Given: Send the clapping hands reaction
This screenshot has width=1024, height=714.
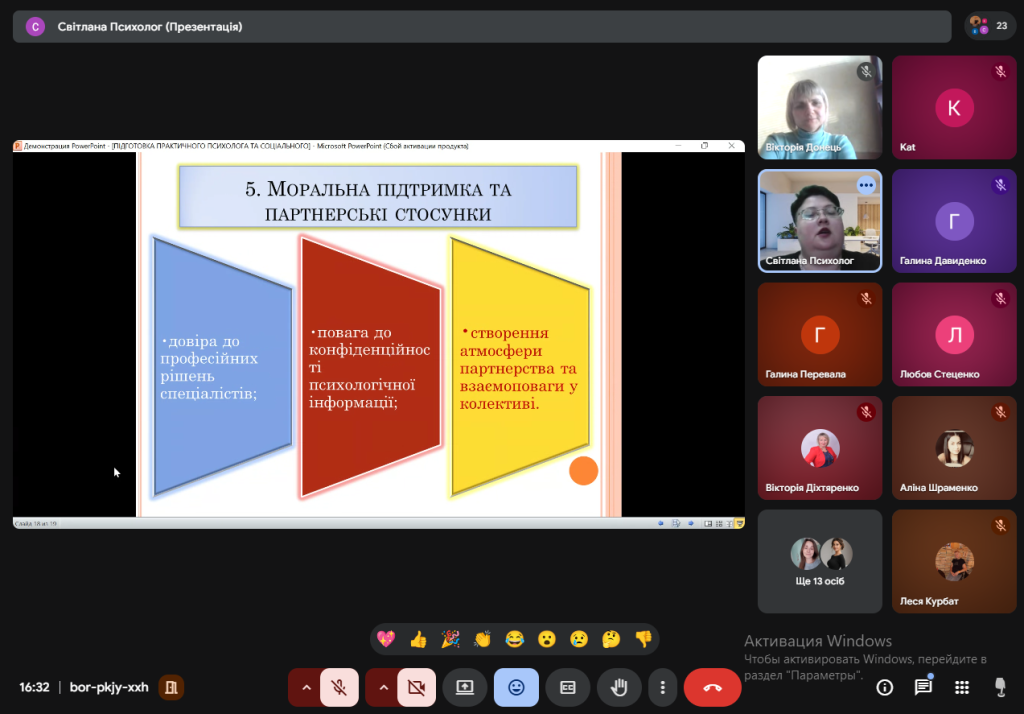Looking at the screenshot, I should coord(482,638).
